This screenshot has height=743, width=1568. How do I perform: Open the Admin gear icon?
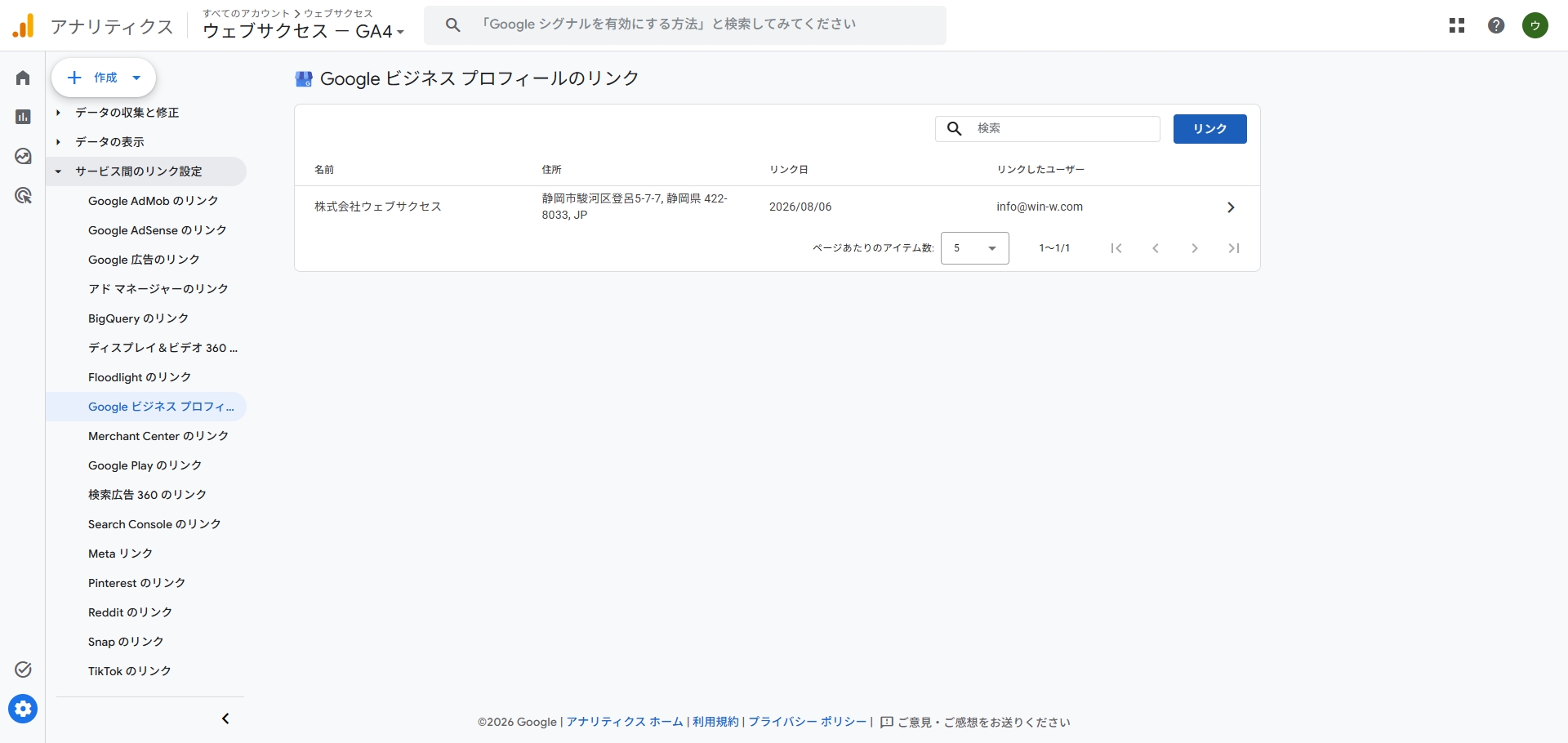click(x=23, y=709)
